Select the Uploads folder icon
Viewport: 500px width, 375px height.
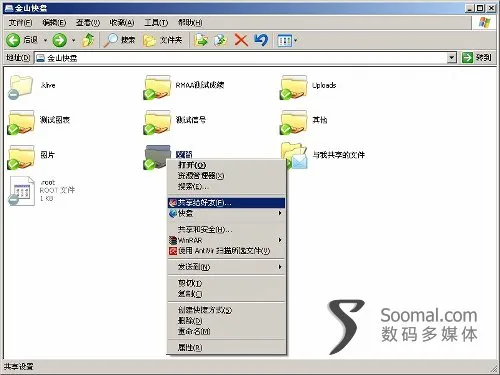coord(293,87)
